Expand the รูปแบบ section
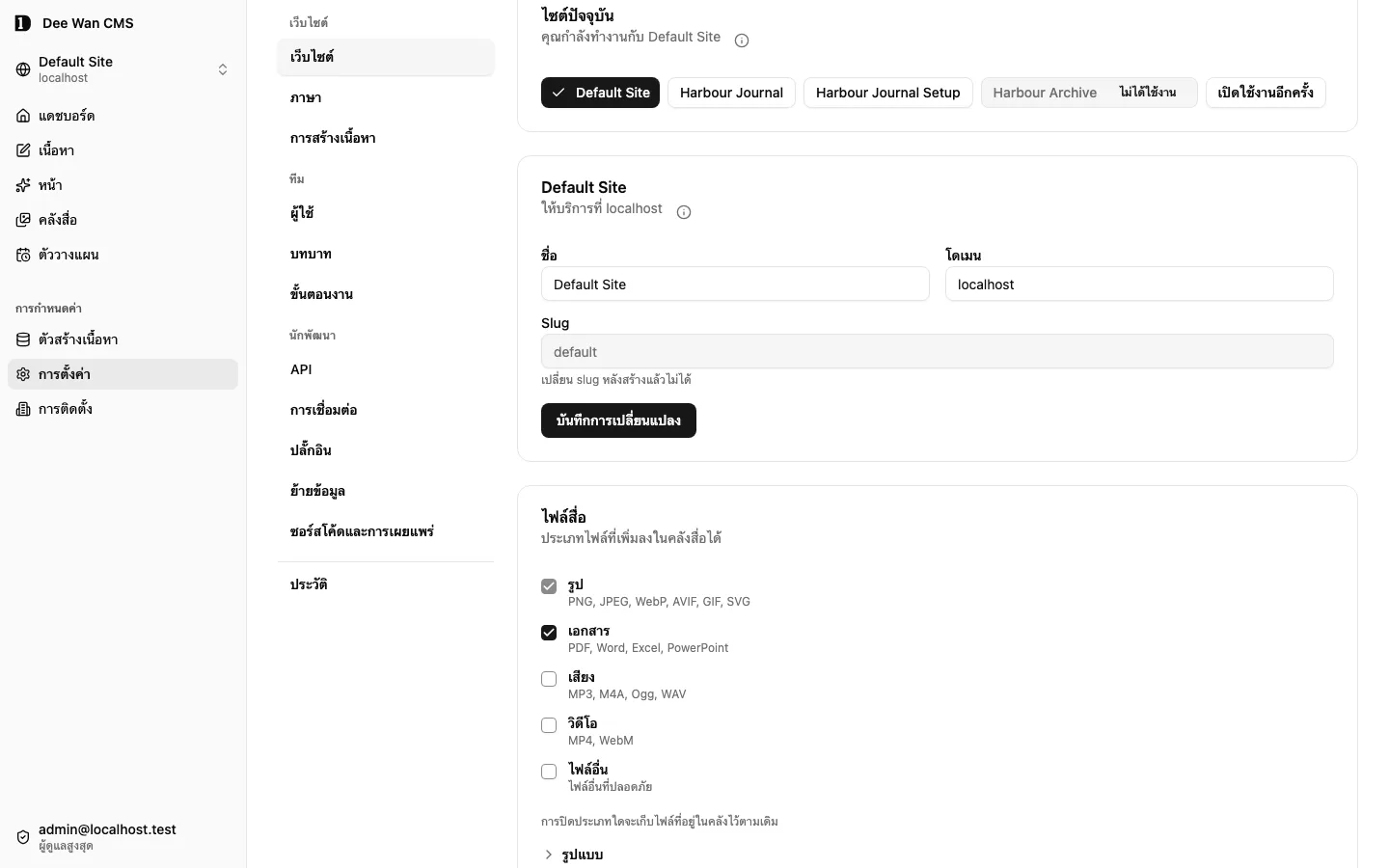The height and width of the screenshot is (868, 1389). (x=573, y=854)
